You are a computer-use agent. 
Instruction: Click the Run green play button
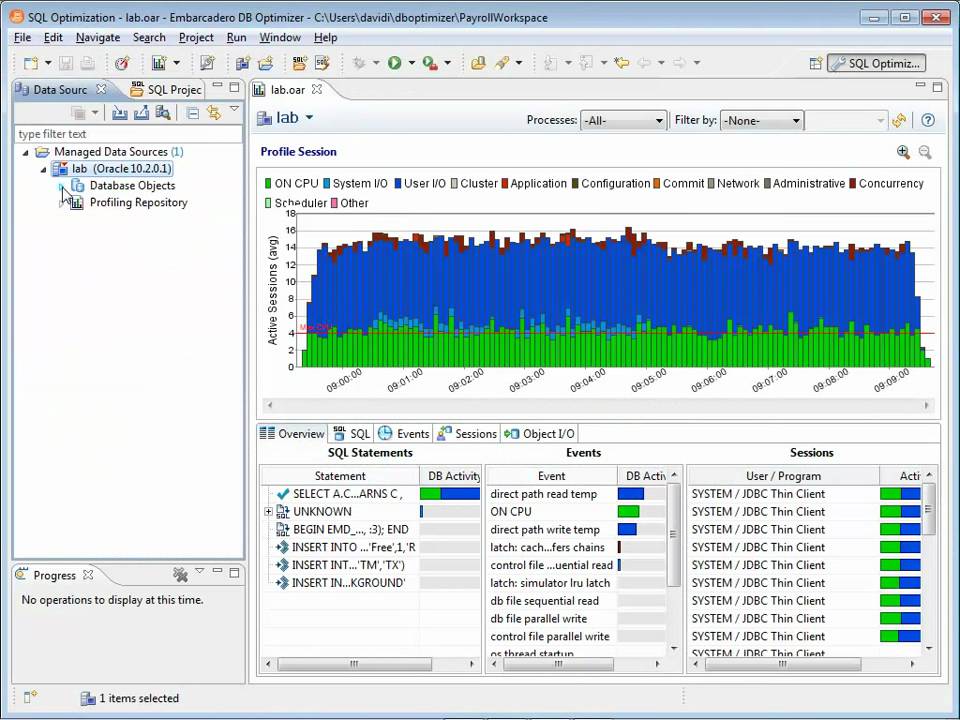point(394,63)
